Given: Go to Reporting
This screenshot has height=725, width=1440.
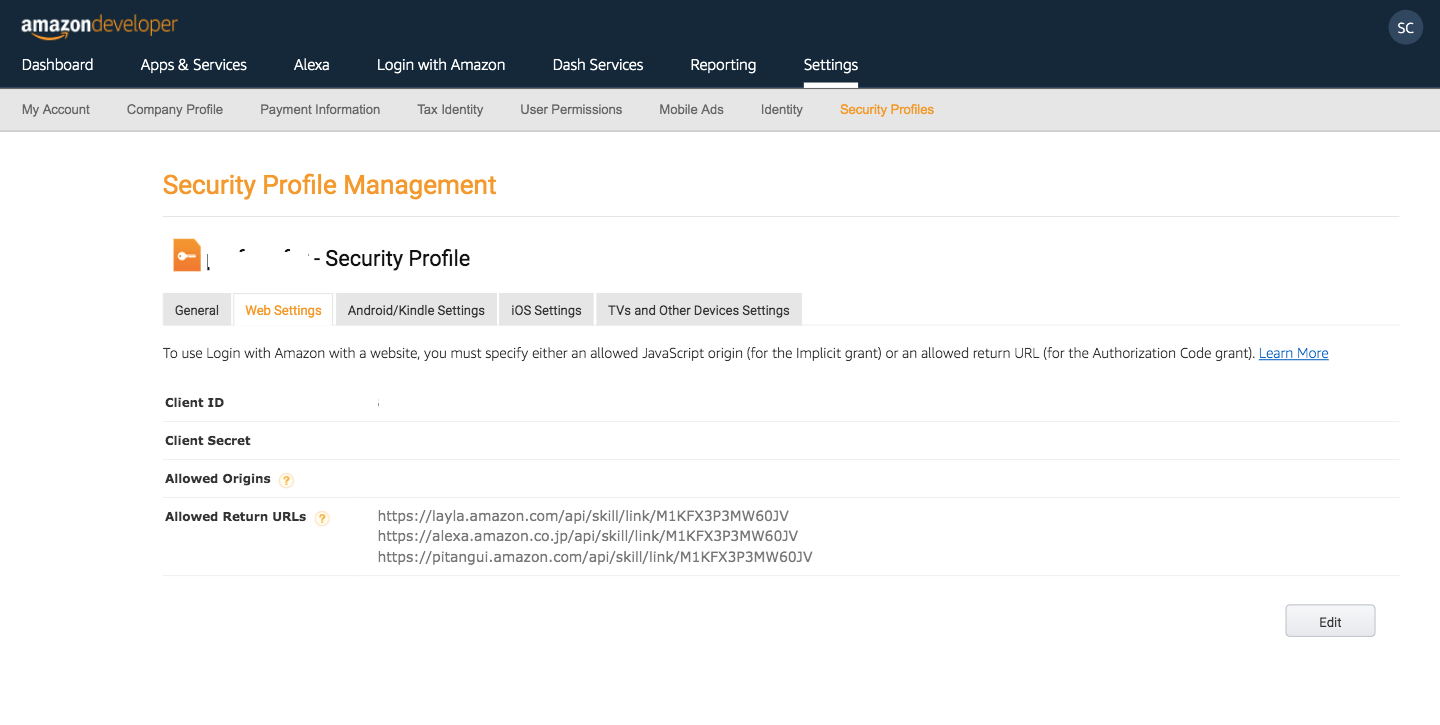Looking at the screenshot, I should [723, 65].
